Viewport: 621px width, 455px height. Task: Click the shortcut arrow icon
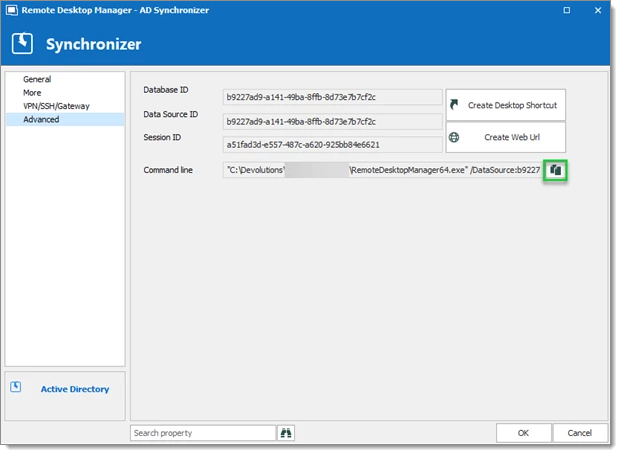454,105
